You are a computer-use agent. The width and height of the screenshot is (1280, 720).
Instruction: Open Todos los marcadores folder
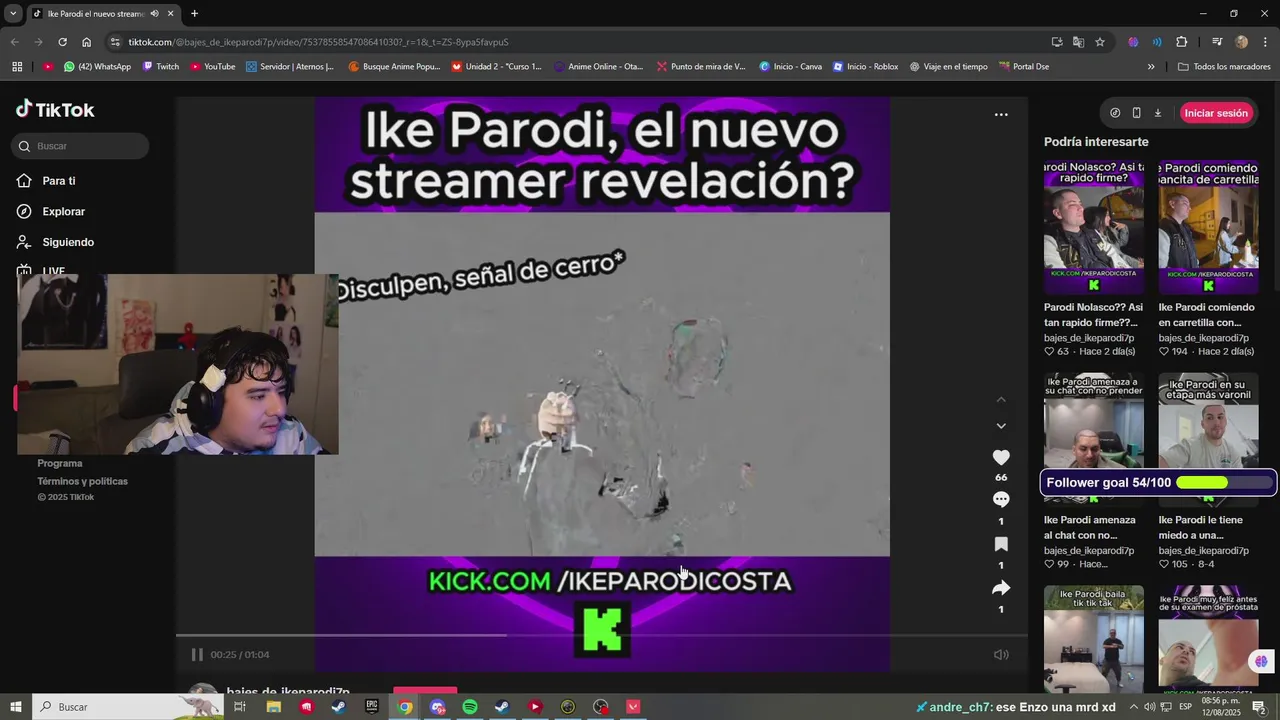(x=1224, y=67)
